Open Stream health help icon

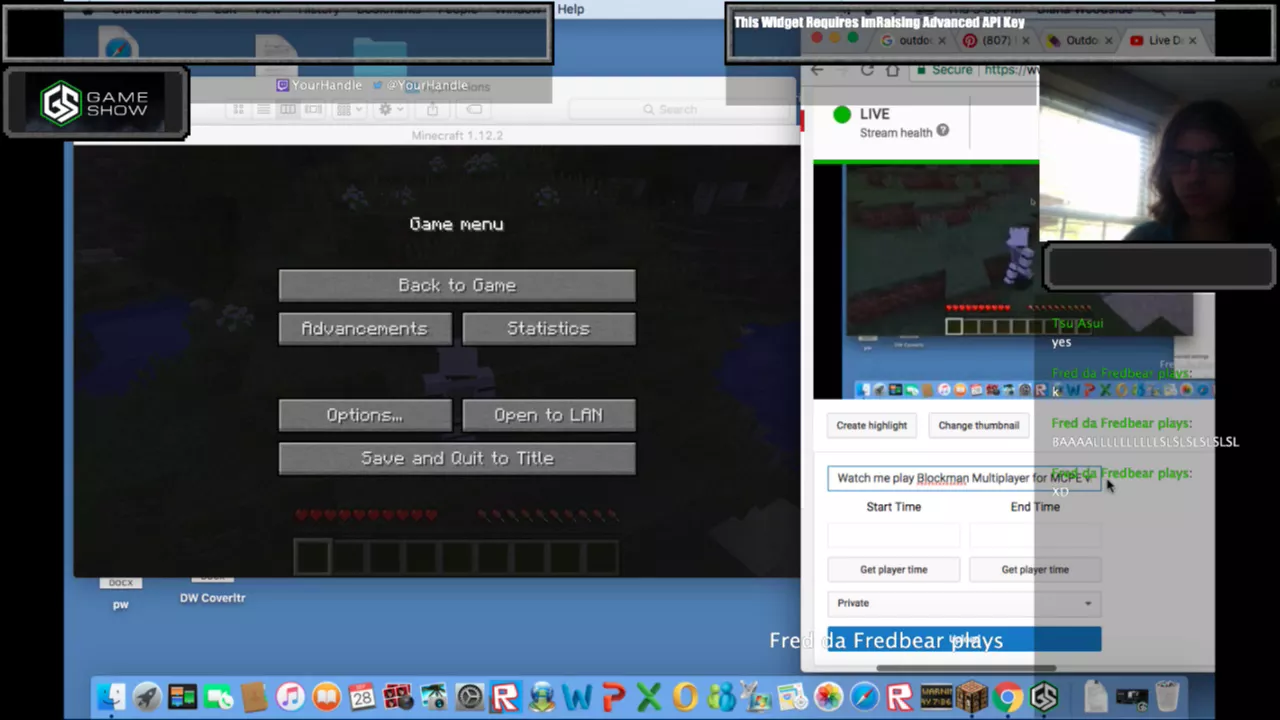tap(943, 131)
